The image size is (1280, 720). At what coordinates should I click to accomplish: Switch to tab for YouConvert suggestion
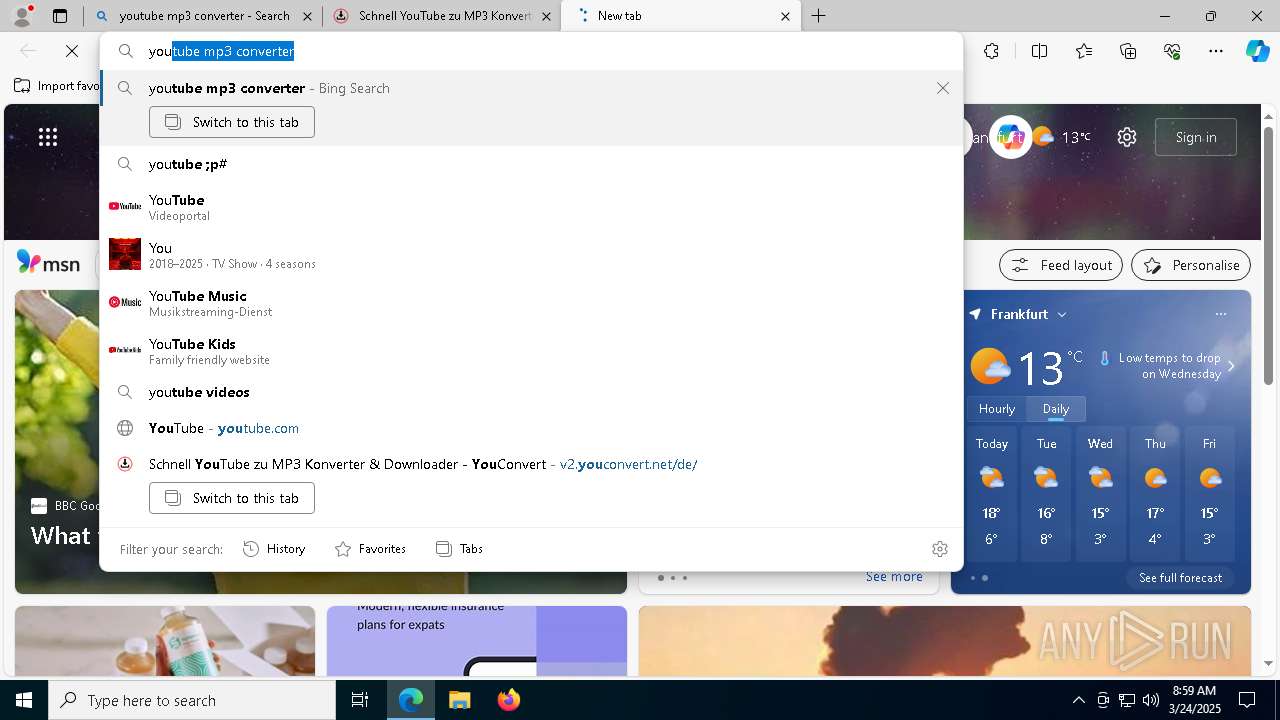[232, 498]
